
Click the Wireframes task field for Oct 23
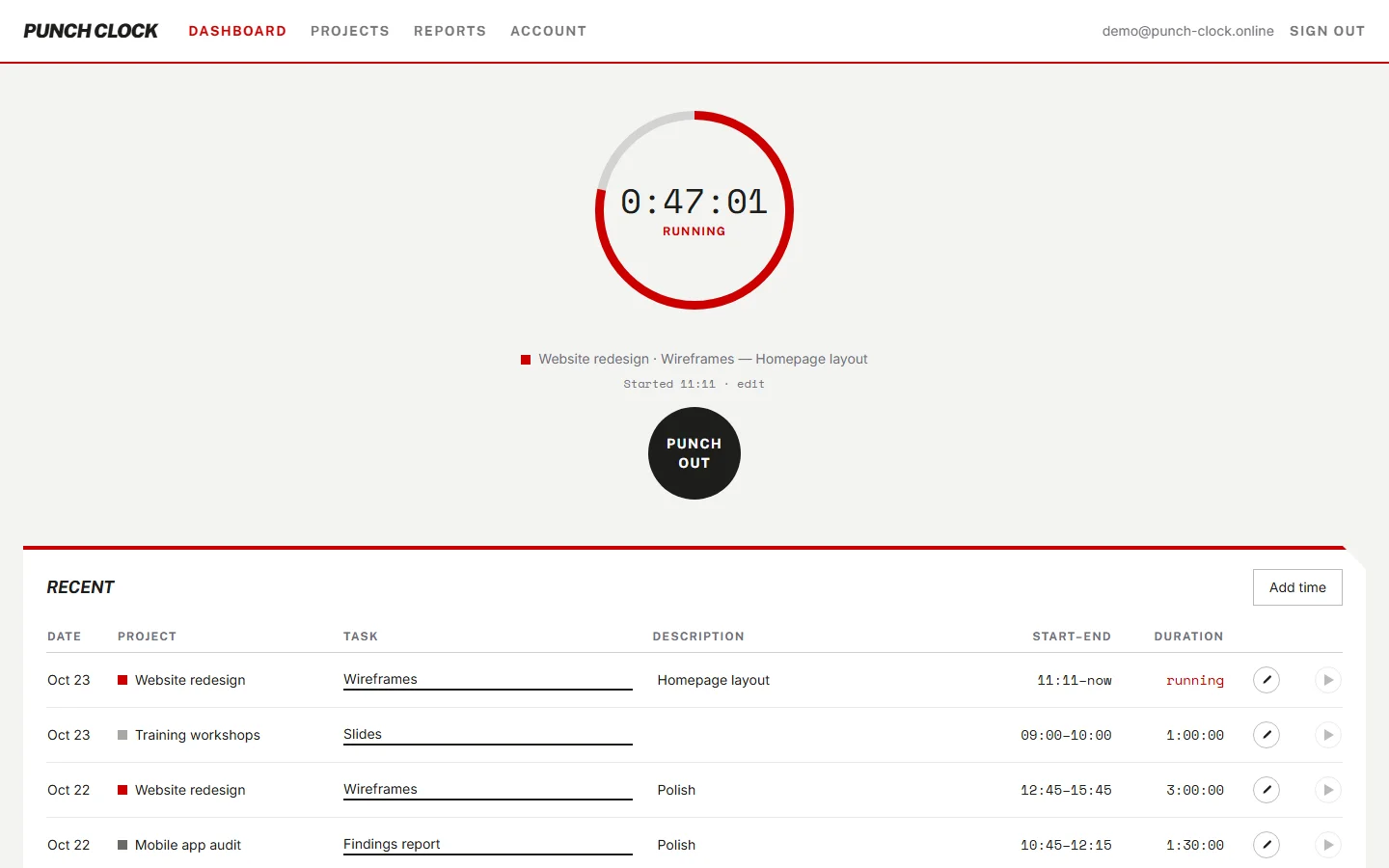488,680
